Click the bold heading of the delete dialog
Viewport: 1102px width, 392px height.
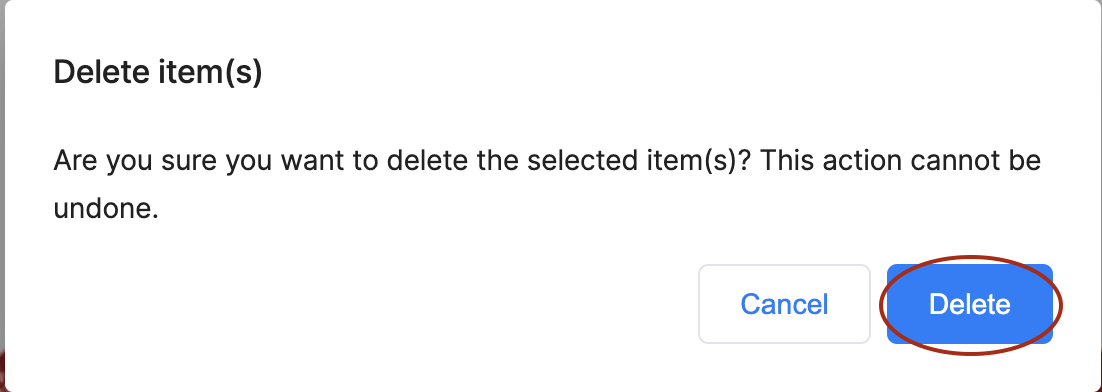157,72
